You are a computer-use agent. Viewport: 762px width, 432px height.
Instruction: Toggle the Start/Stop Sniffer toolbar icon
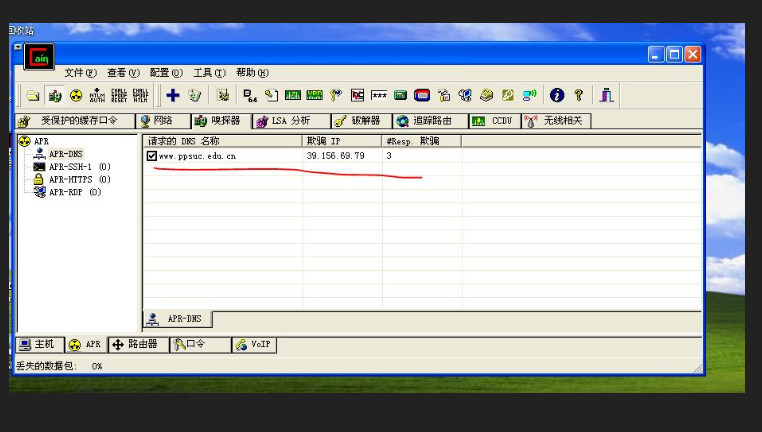(54, 95)
